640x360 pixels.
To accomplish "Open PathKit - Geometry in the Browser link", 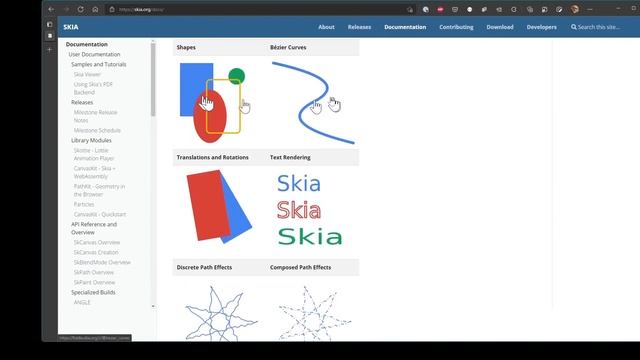I will pyautogui.click(x=99, y=190).
